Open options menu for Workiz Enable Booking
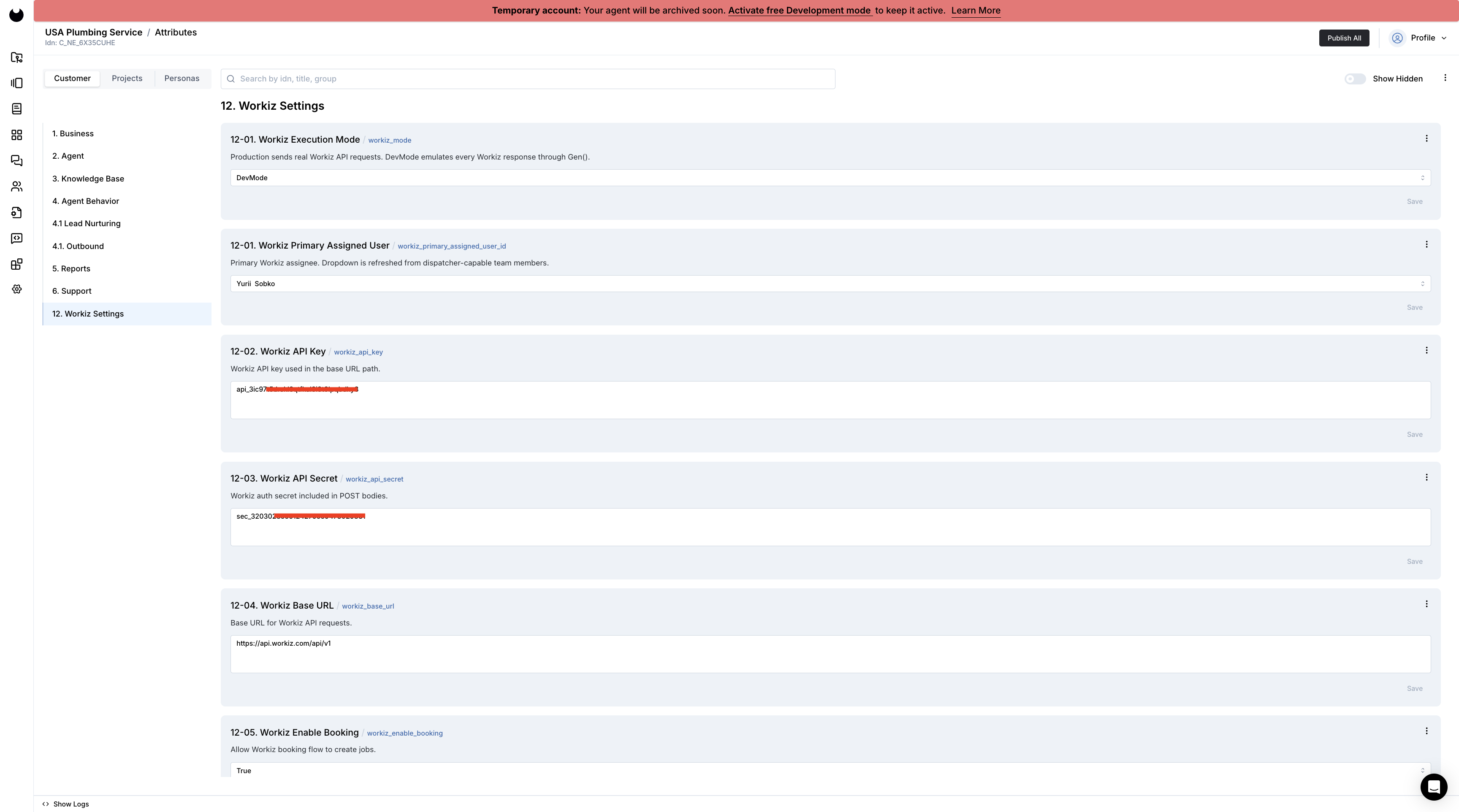The image size is (1459, 812). click(x=1426, y=731)
